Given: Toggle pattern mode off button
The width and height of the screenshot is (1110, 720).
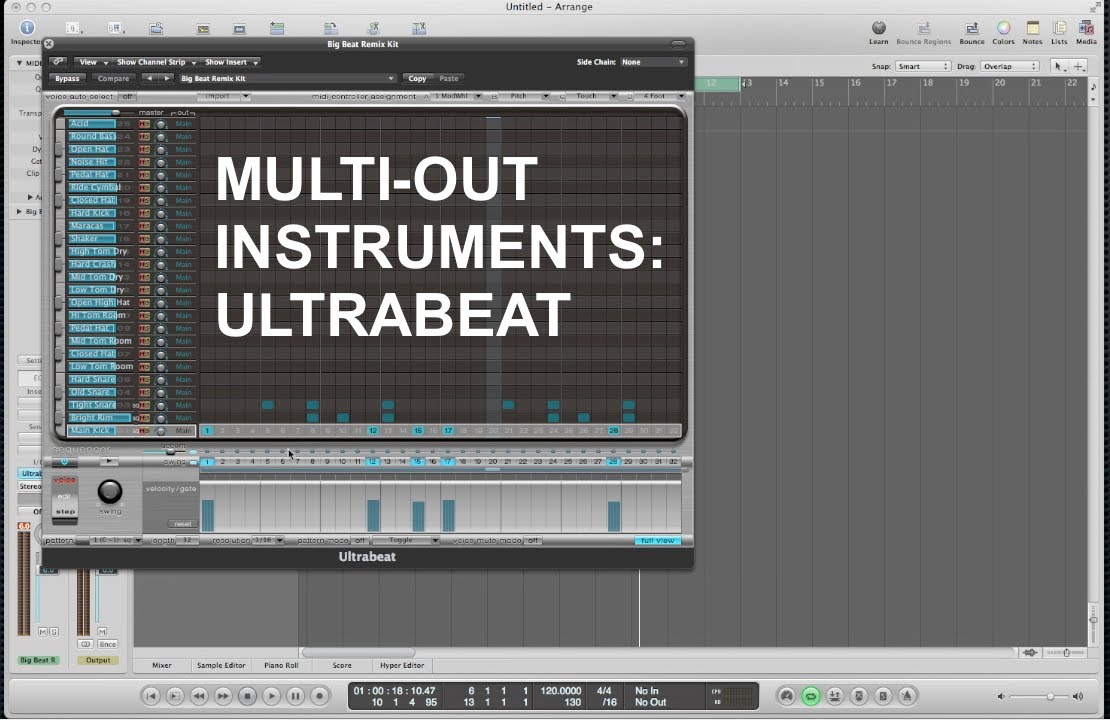Looking at the screenshot, I should pos(360,540).
